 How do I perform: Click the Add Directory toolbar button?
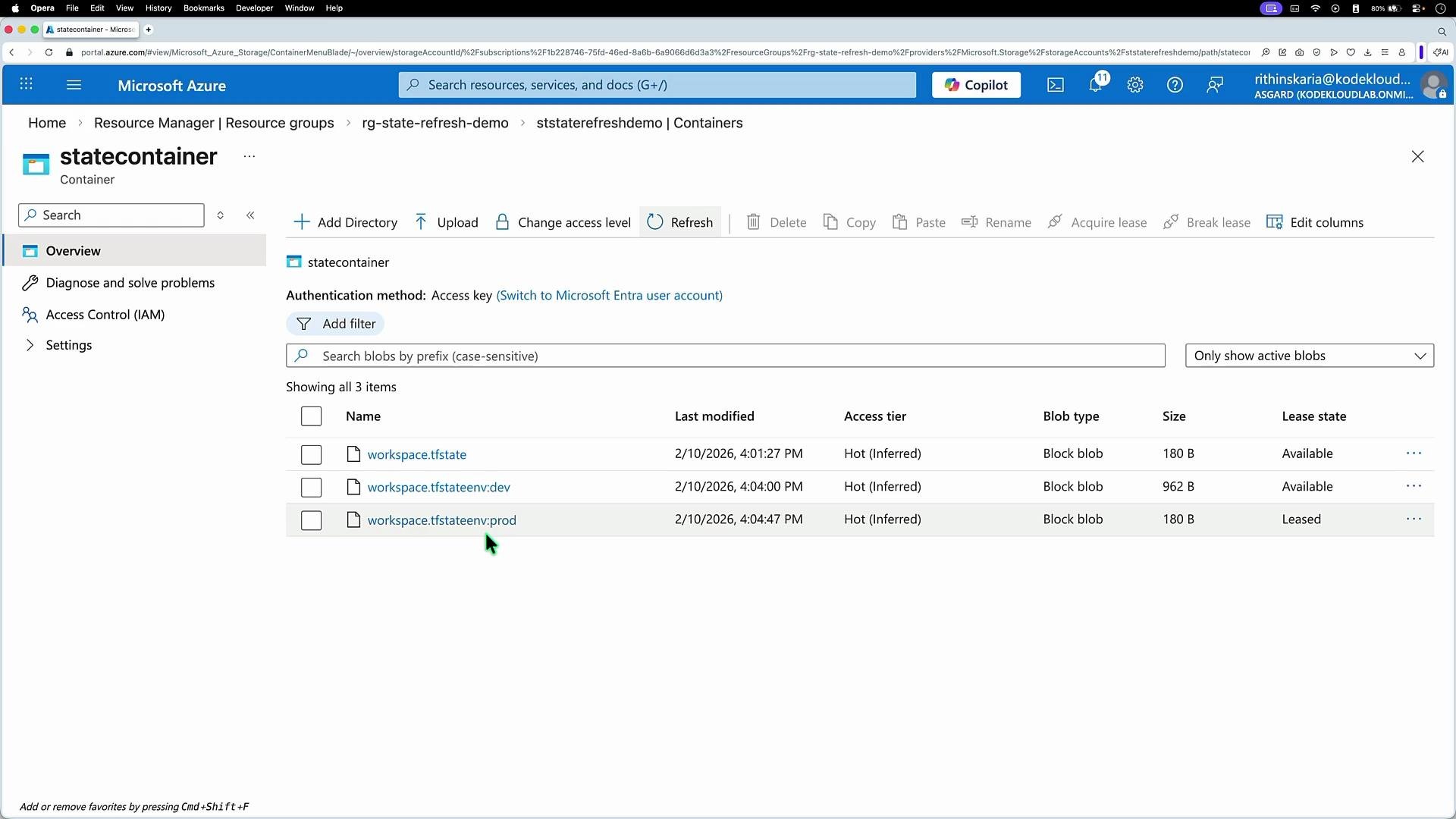click(x=346, y=222)
